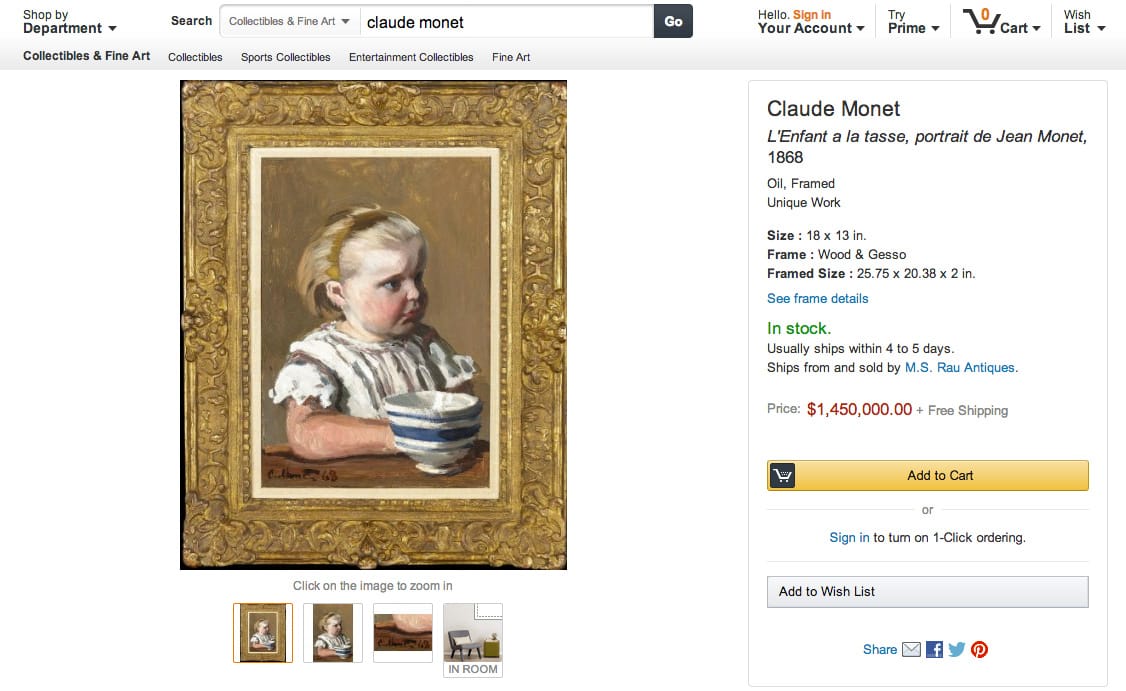Click the cart glyph on Add to Cart
1126x691 pixels.
click(784, 475)
